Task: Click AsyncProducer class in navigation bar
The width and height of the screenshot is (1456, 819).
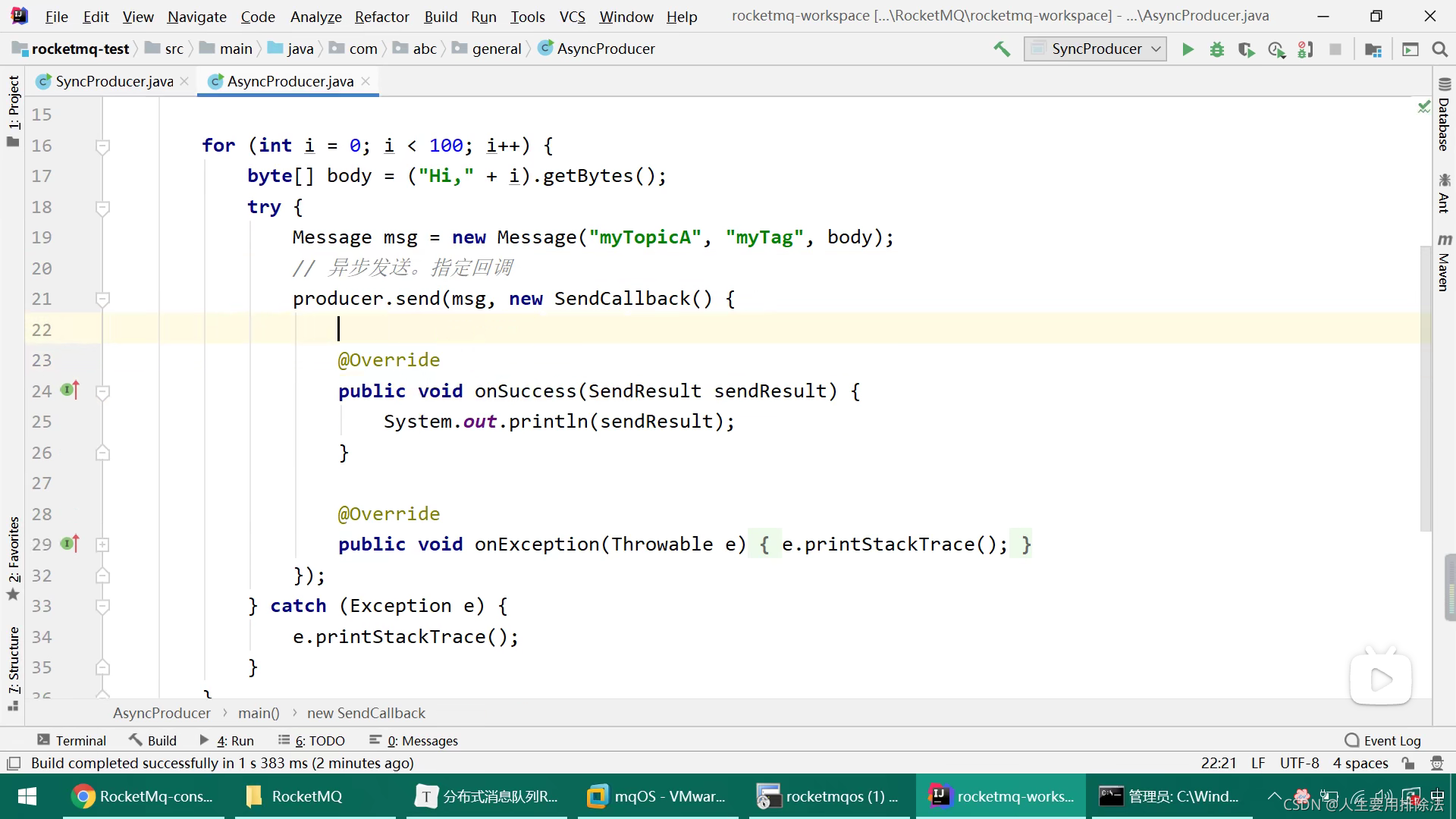Action: [x=597, y=49]
